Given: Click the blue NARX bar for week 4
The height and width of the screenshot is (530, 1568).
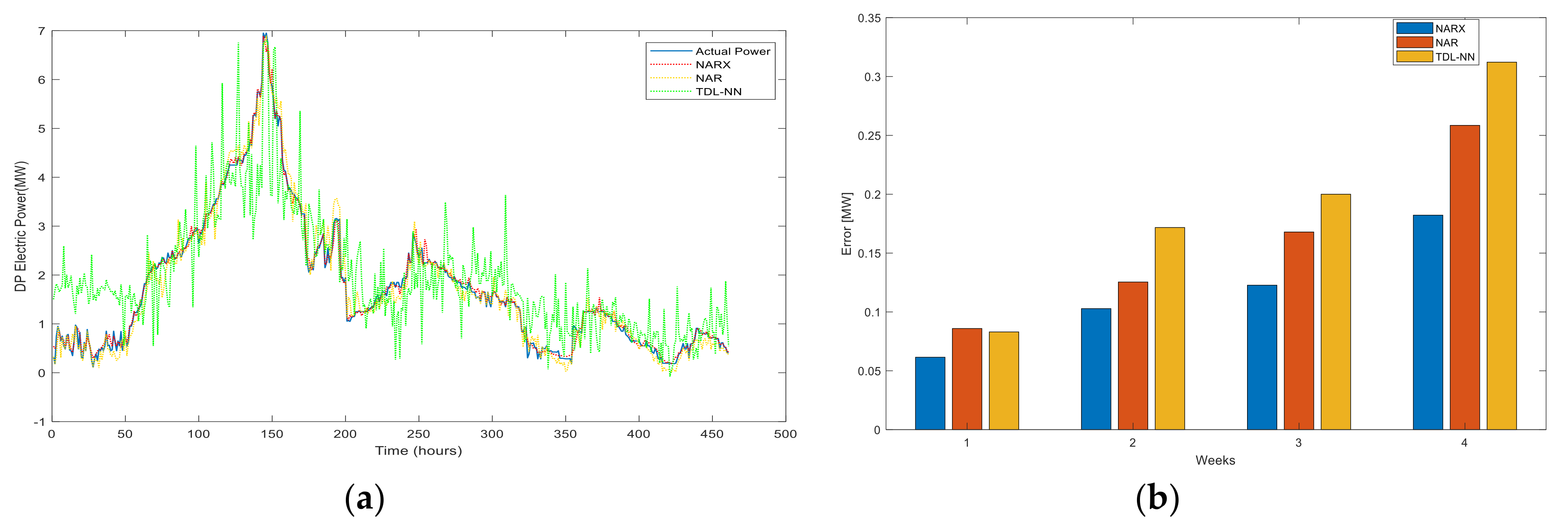Looking at the screenshot, I should (1427, 322).
